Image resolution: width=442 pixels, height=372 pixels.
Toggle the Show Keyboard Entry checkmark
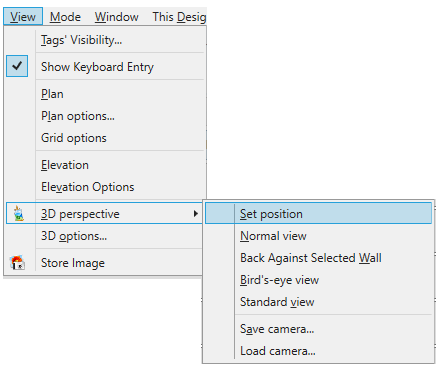17,66
